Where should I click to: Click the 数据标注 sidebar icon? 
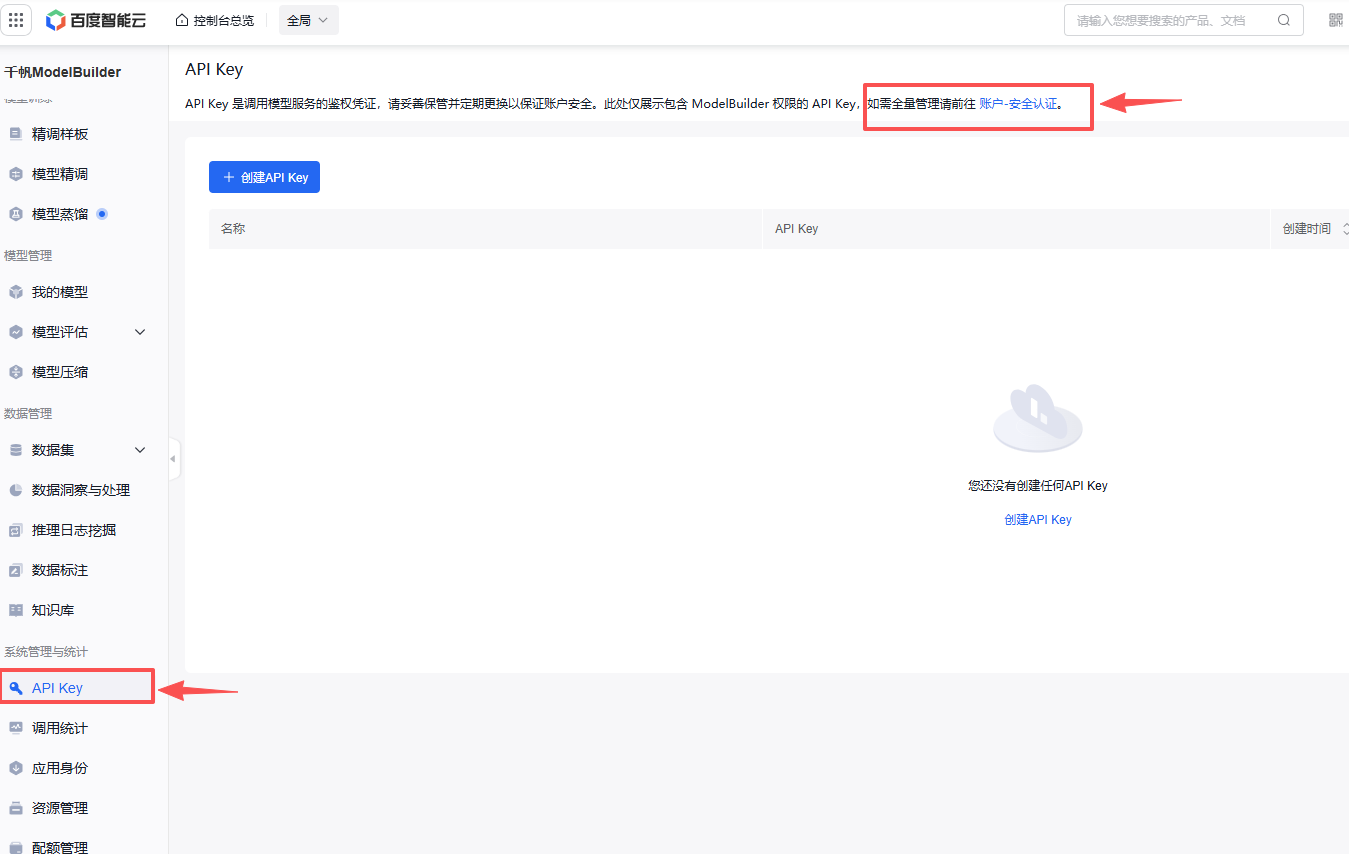click(x=16, y=570)
